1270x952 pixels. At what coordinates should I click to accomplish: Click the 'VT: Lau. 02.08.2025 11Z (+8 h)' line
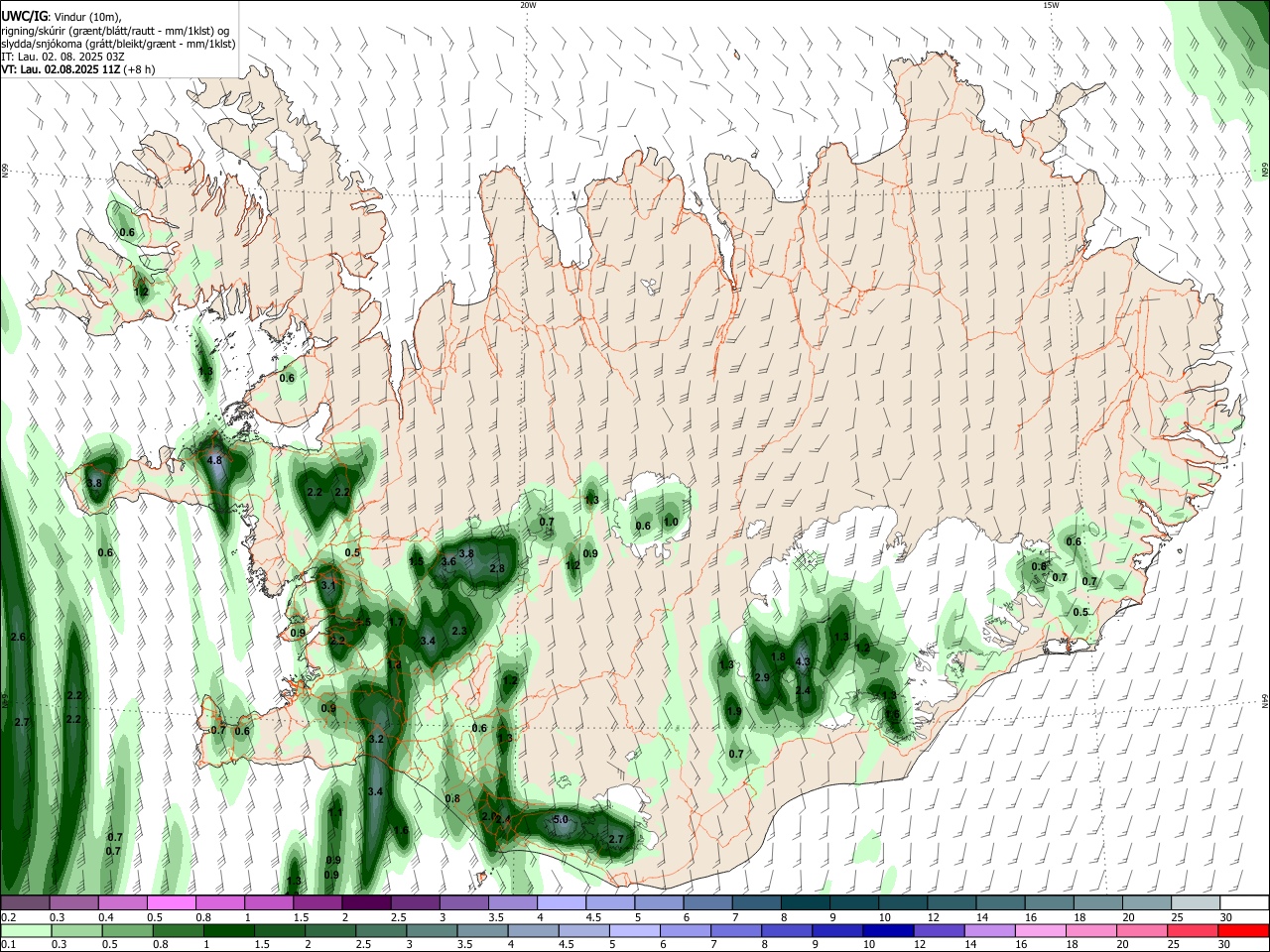tap(77, 69)
